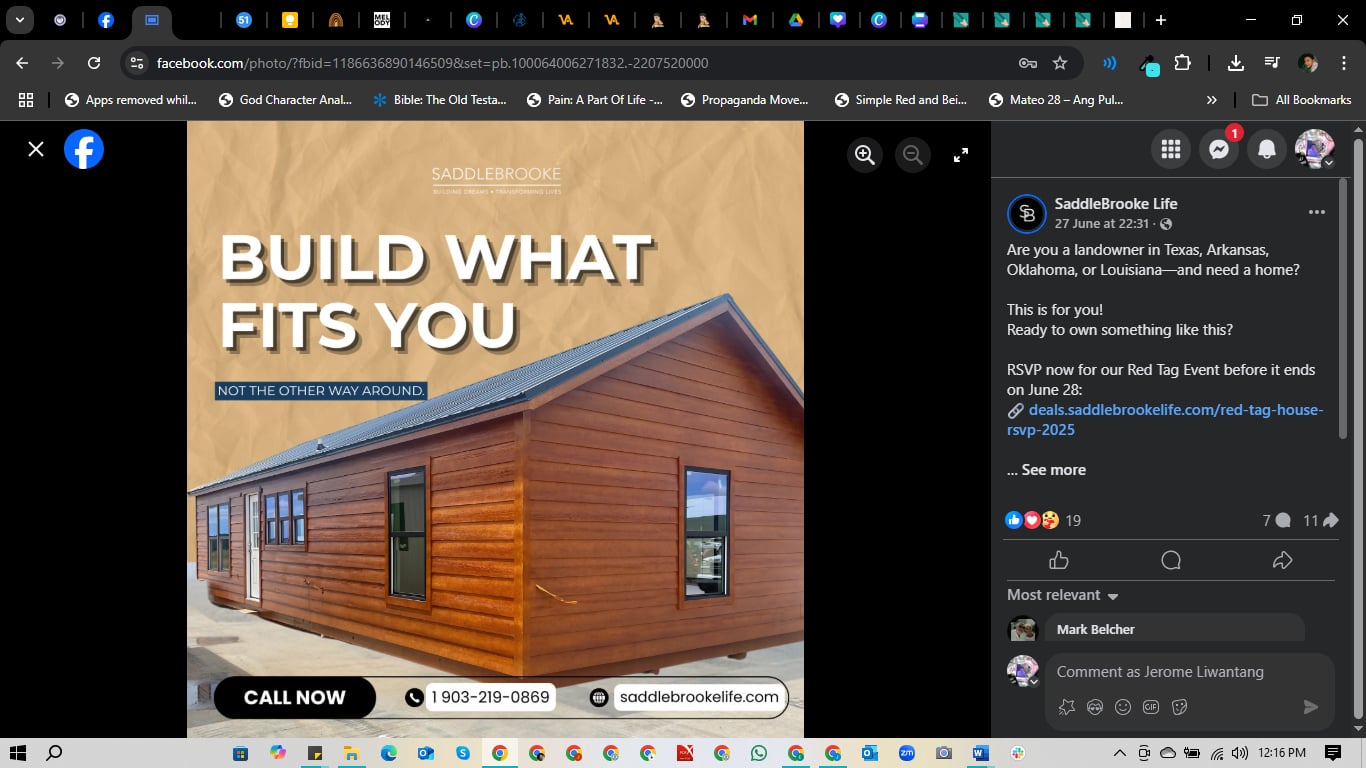This screenshot has width=1366, height=768.
Task: Share the post using the arrow icon
Action: pos(1282,560)
